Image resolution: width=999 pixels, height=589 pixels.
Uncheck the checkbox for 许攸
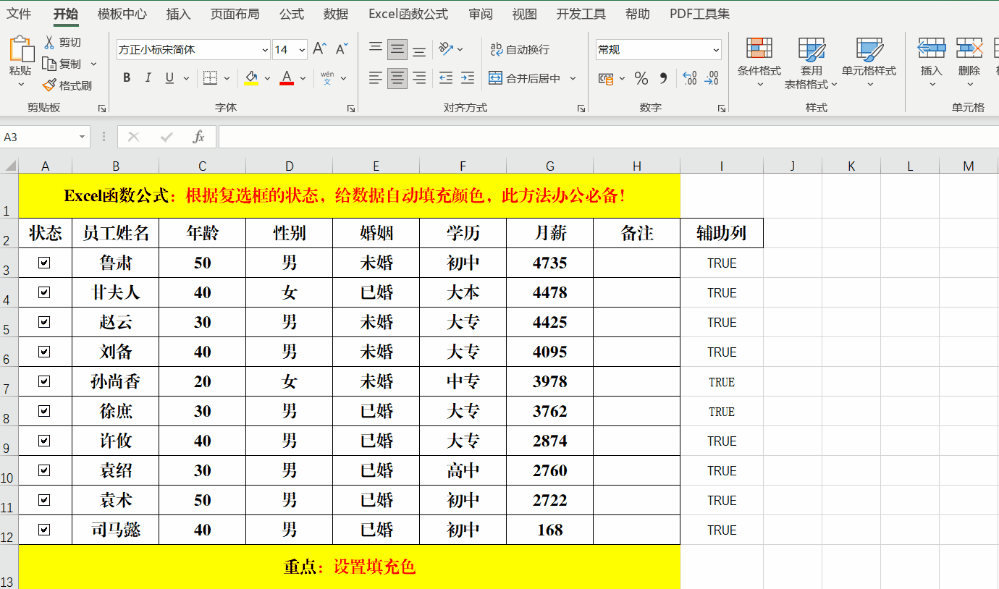coord(44,440)
